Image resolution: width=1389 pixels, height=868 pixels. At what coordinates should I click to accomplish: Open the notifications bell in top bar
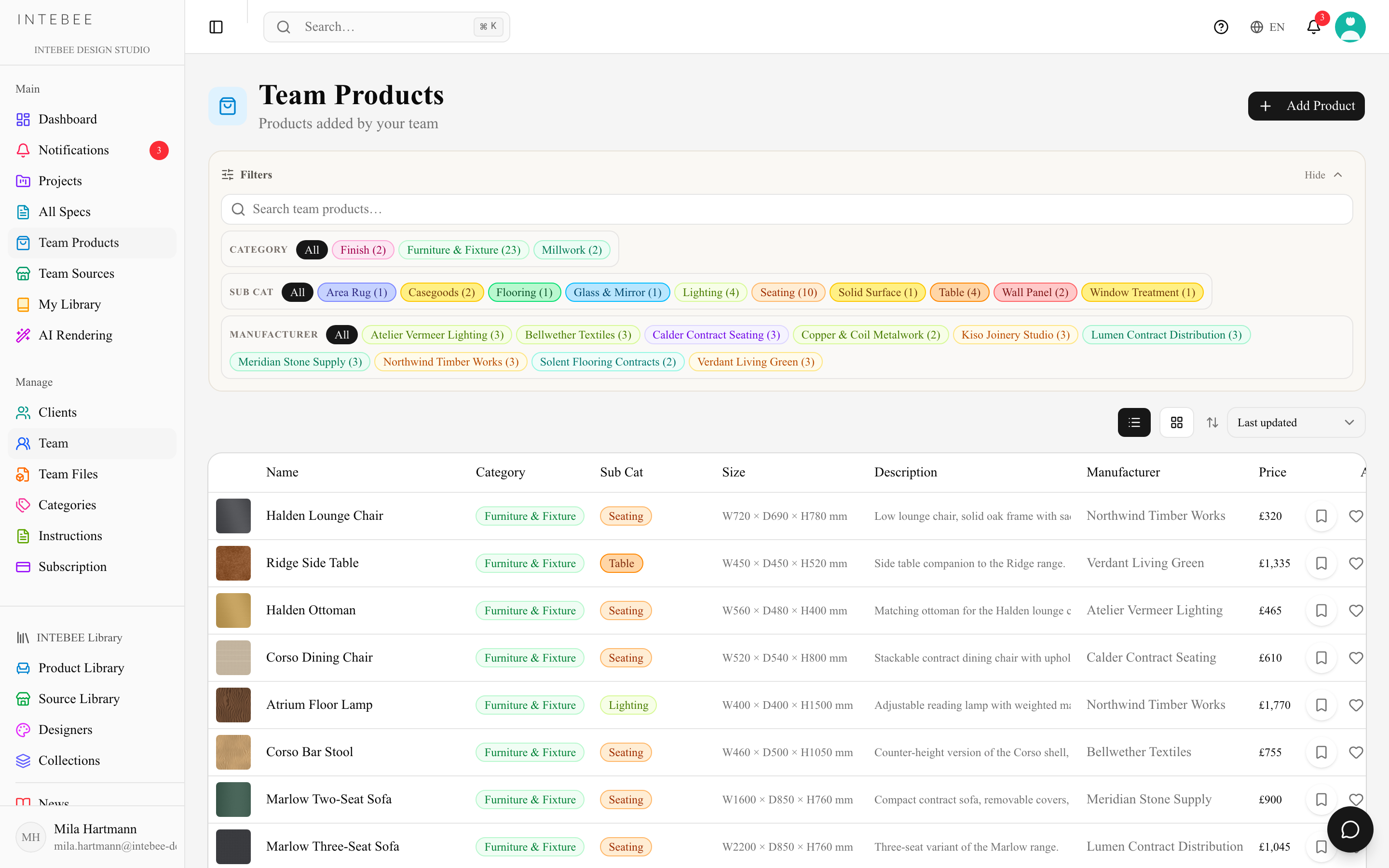click(x=1313, y=27)
